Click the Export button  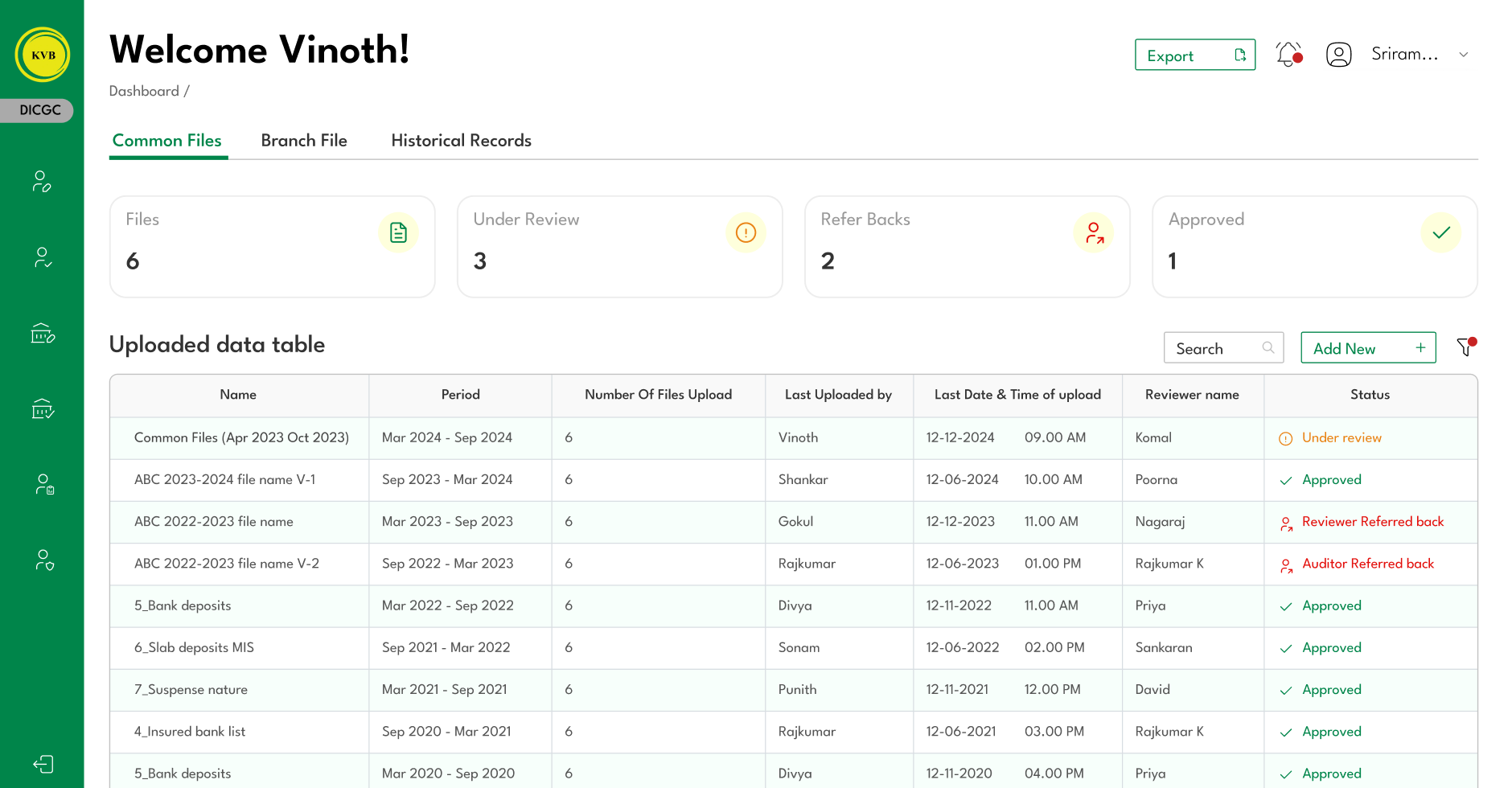pyautogui.click(x=1195, y=55)
